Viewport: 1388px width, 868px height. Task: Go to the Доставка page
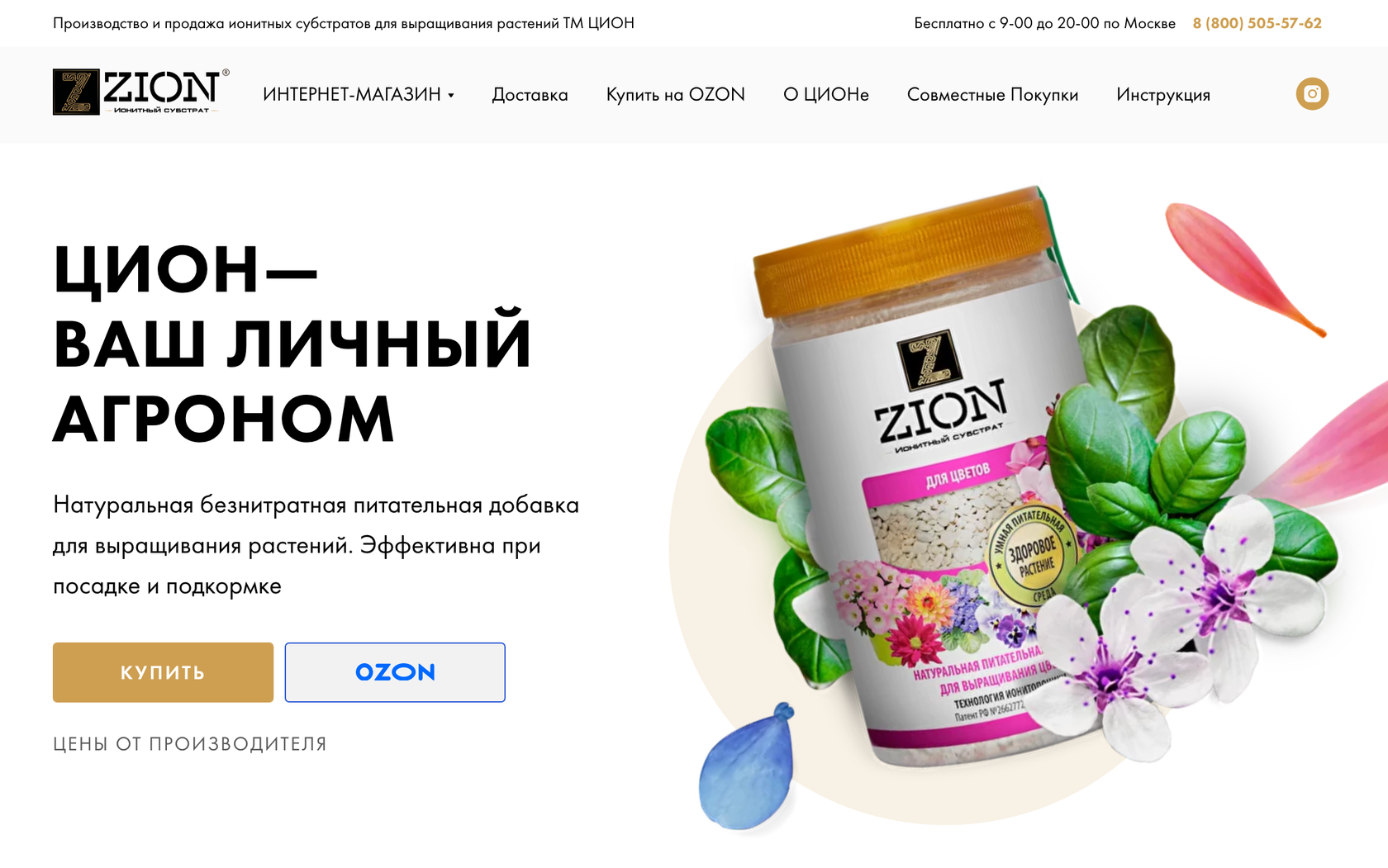click(530, 94)
